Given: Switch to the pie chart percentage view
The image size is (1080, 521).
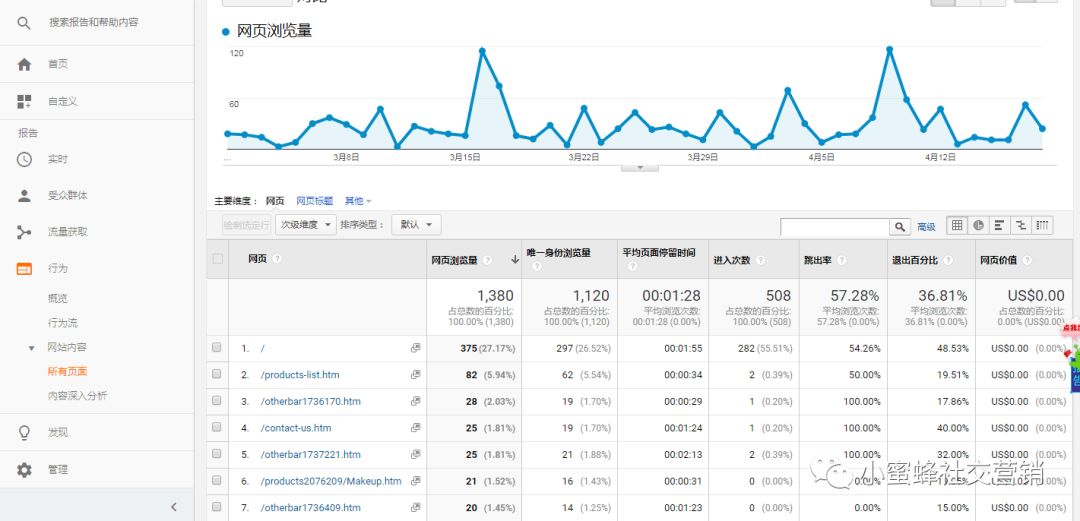Looking at the screenshot, I should (x=978, y=225).
